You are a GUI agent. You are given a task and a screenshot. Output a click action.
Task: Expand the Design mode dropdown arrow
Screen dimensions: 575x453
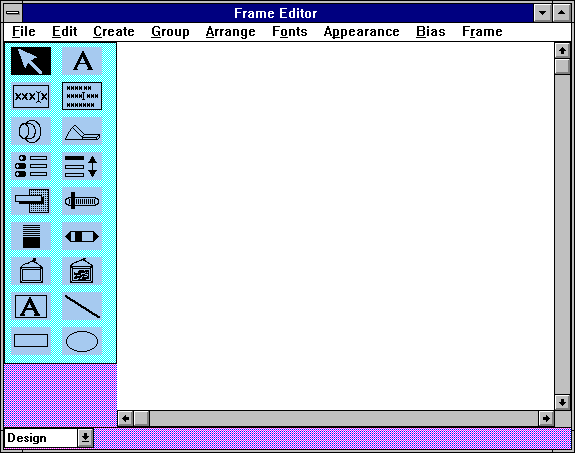(x=85, y=438)
